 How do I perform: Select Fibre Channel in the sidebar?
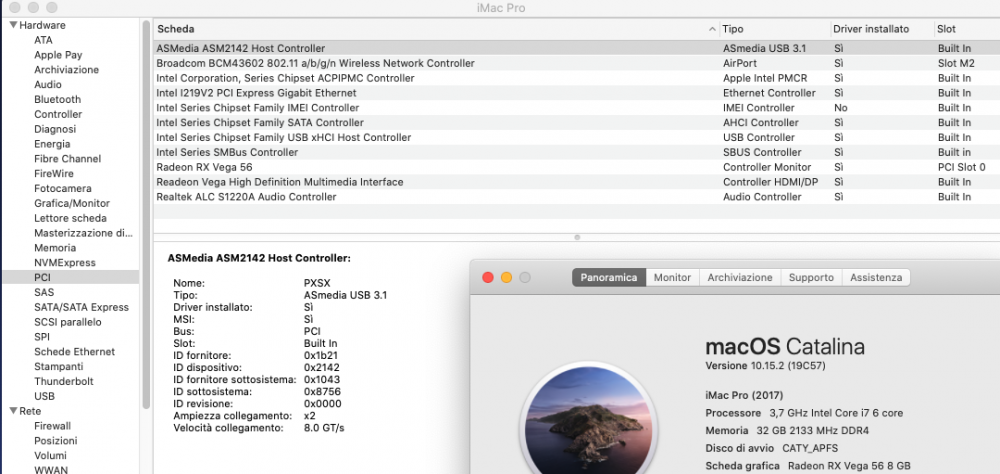pos(68,159)
